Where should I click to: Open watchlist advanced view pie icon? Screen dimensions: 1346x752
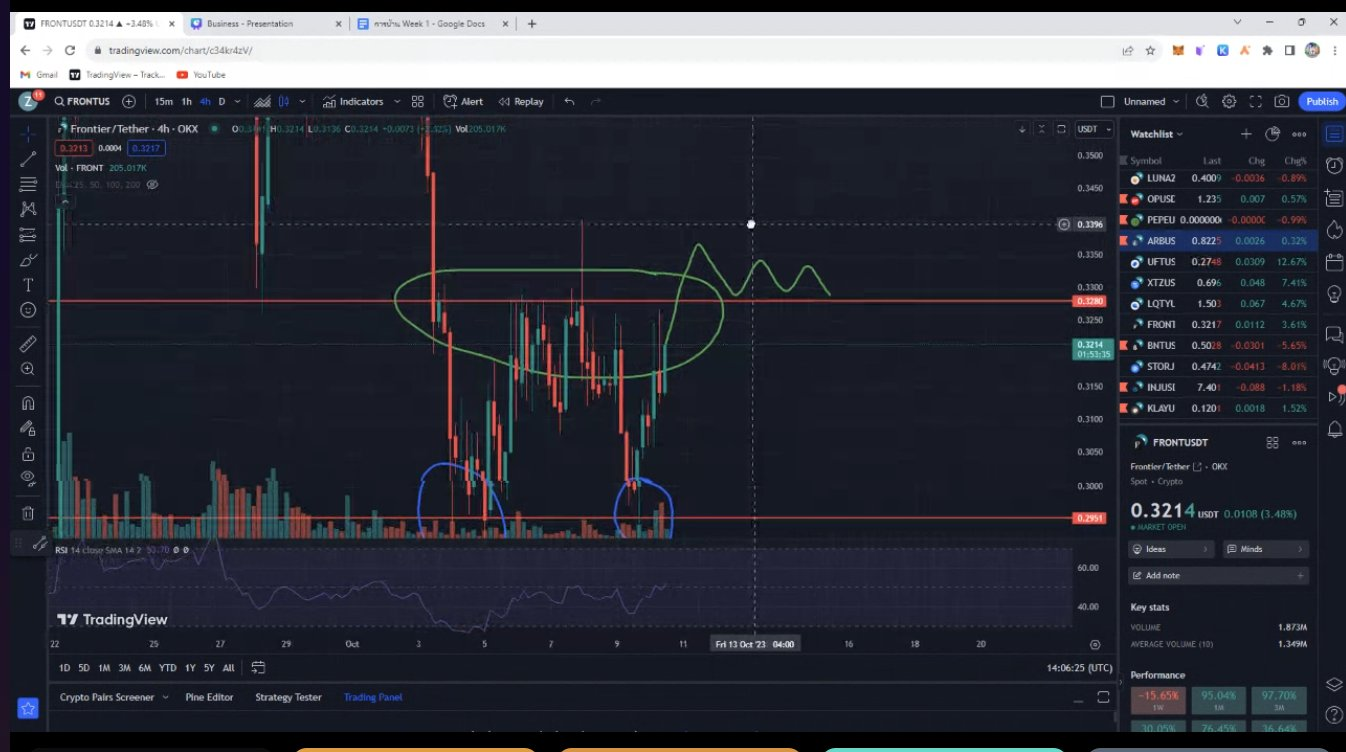1273,134
